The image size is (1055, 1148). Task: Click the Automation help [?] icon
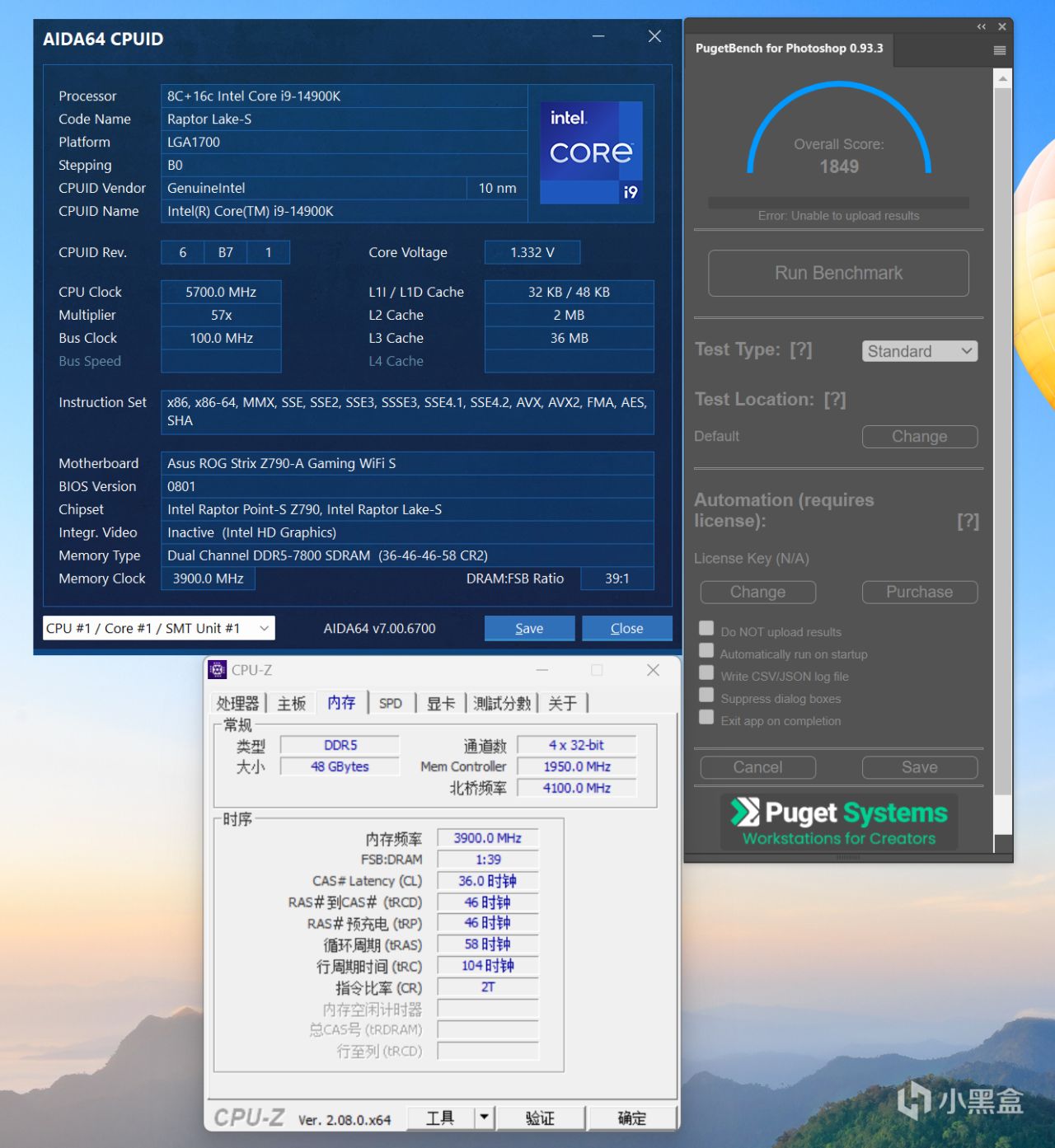(968, 521)
